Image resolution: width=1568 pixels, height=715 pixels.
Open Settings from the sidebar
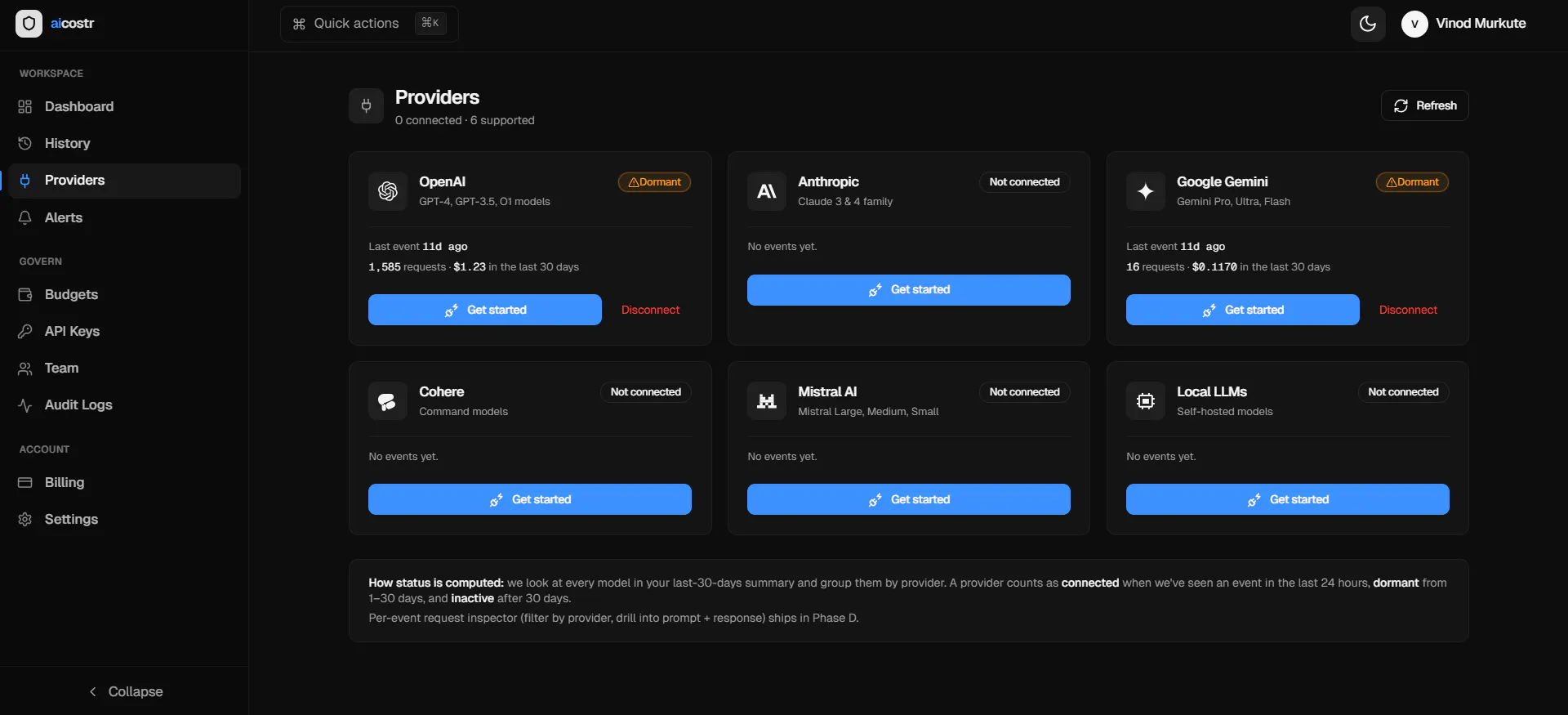[x=125, y=520]
